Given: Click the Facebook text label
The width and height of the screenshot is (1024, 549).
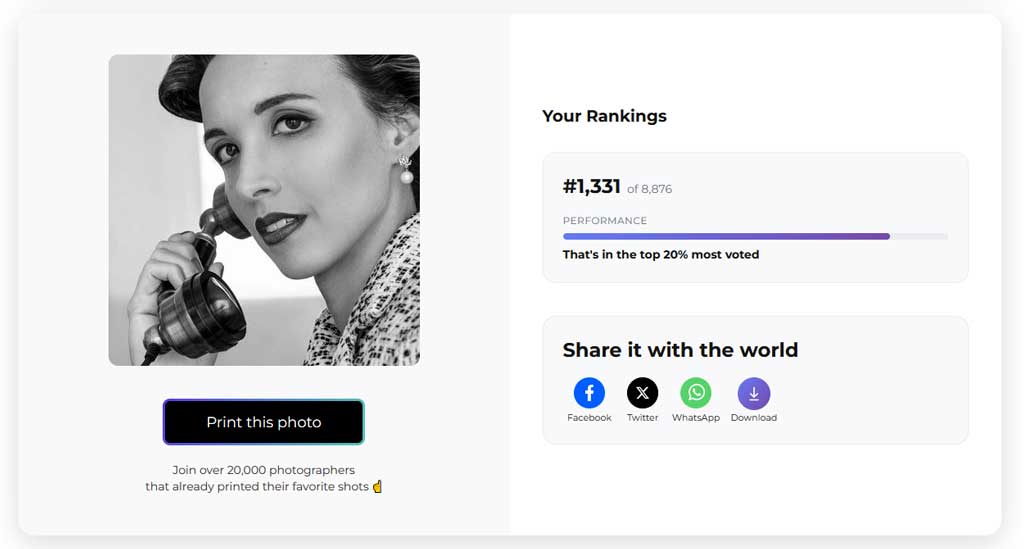Looking at the screenshot, I should click(x=589, y=418).
